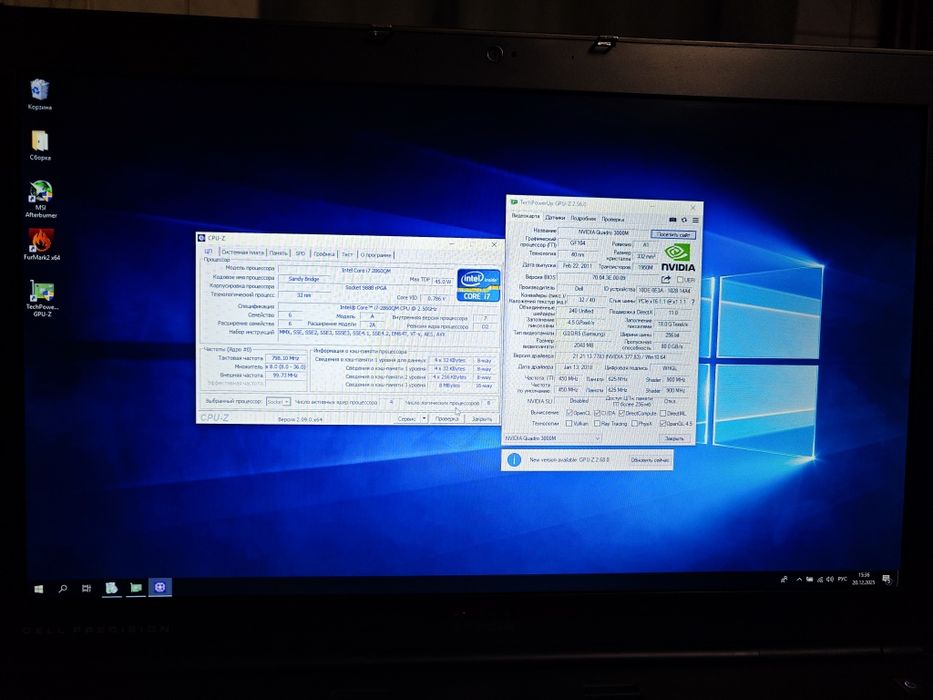
Task: Open the GPU-Z hamburger menu icon
Action: 694,220
